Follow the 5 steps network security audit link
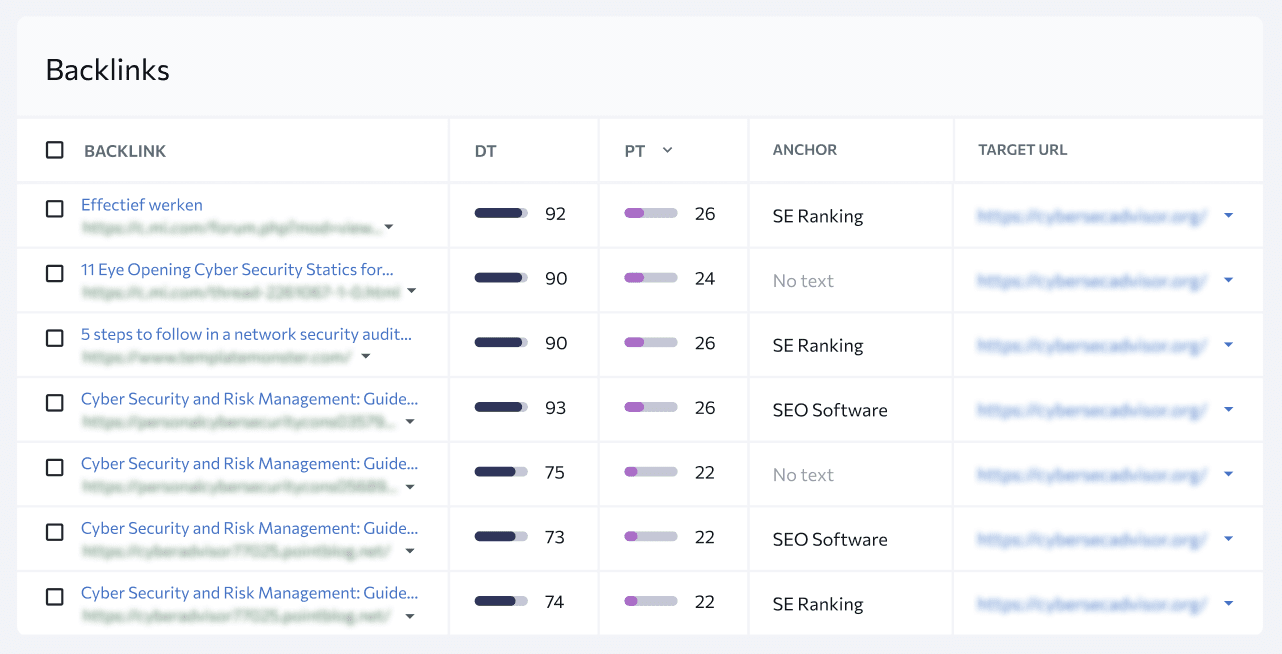1282x654 pixels. tap(246, 334)
